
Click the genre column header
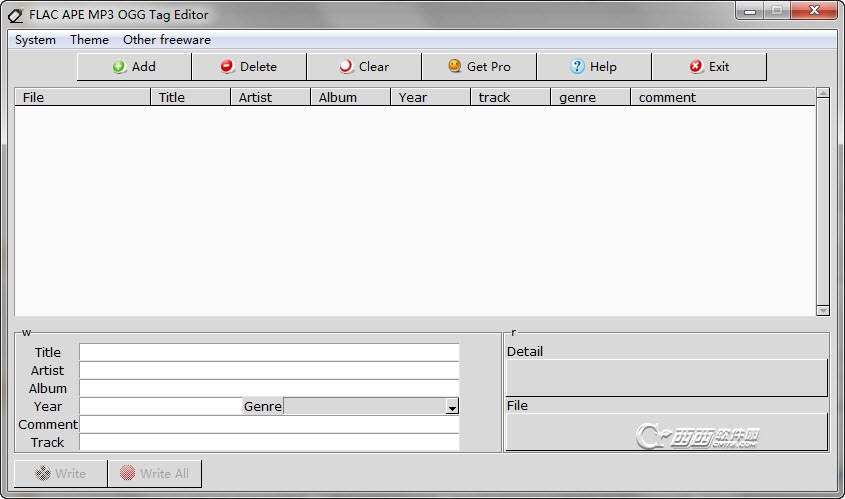tap(591, 97)
